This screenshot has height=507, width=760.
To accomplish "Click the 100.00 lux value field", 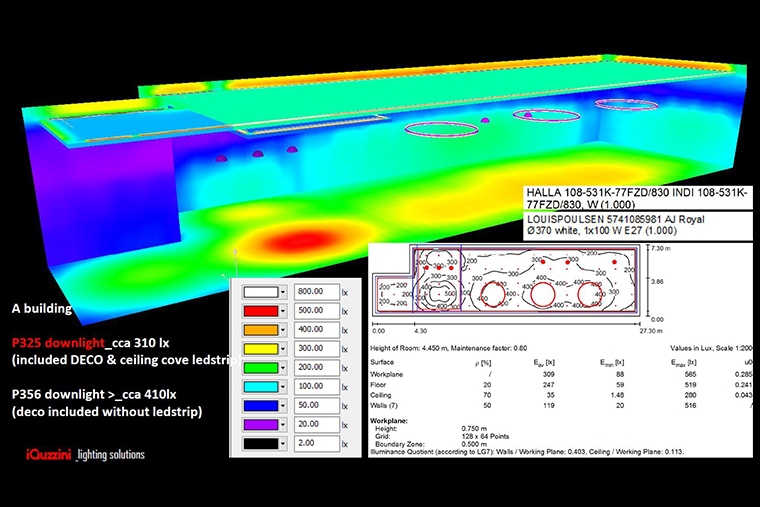I will click(x=317, y=386).
